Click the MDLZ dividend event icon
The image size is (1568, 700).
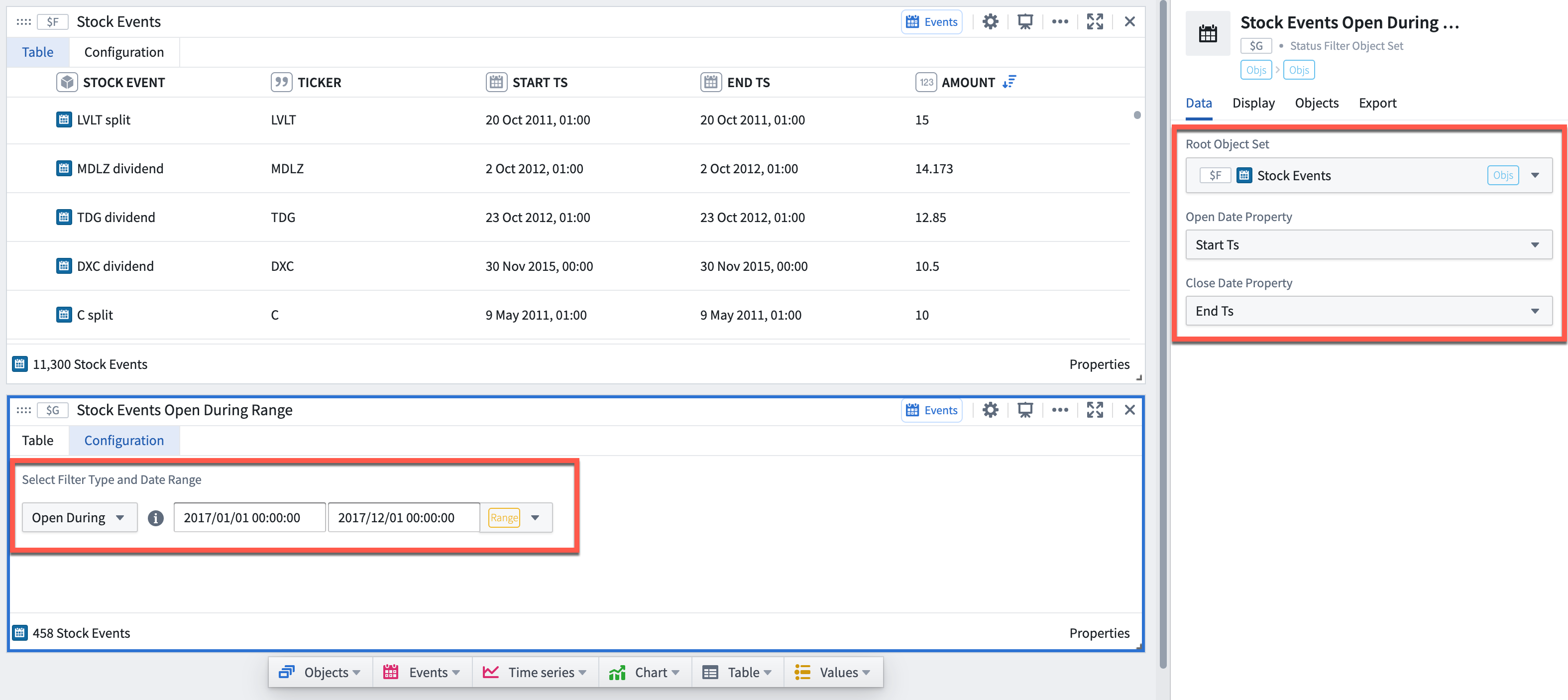(x=64, y=169)
